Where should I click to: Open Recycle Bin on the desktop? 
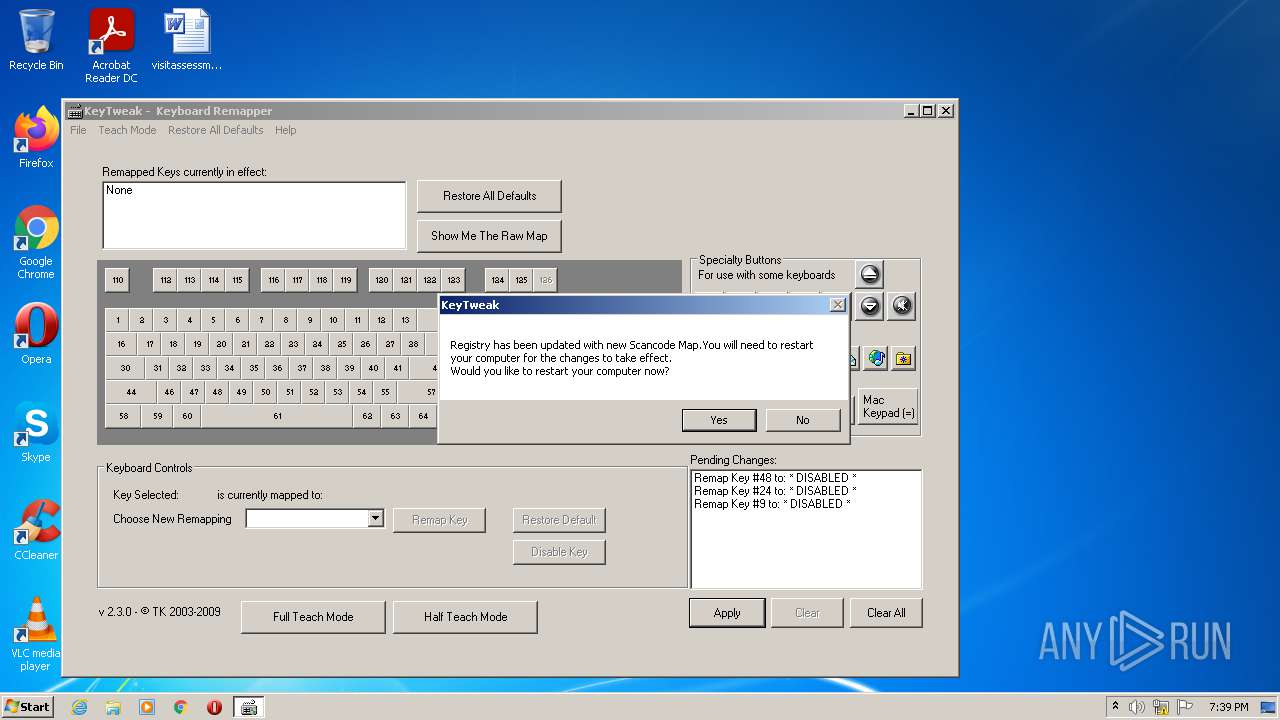click(x=36, y=40)
